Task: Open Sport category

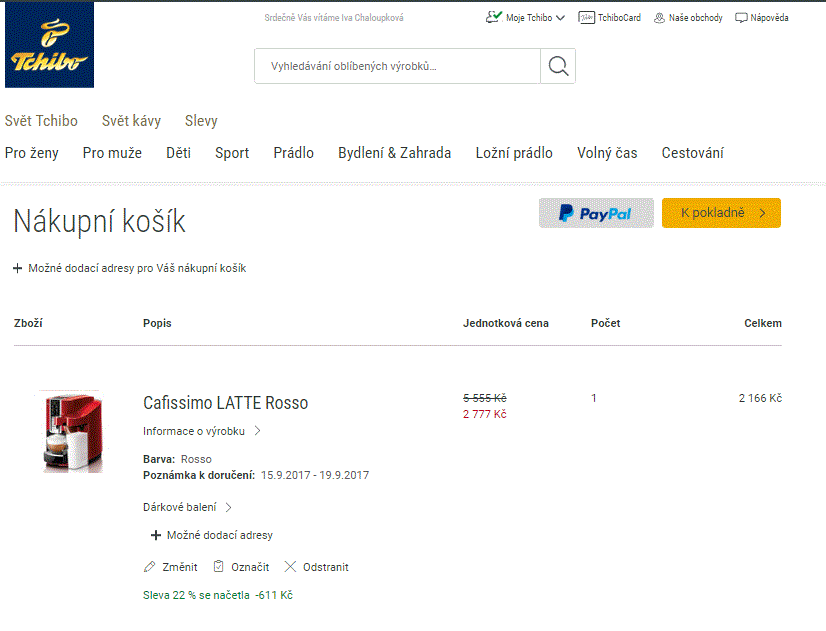Action: (x=232, y=153)
